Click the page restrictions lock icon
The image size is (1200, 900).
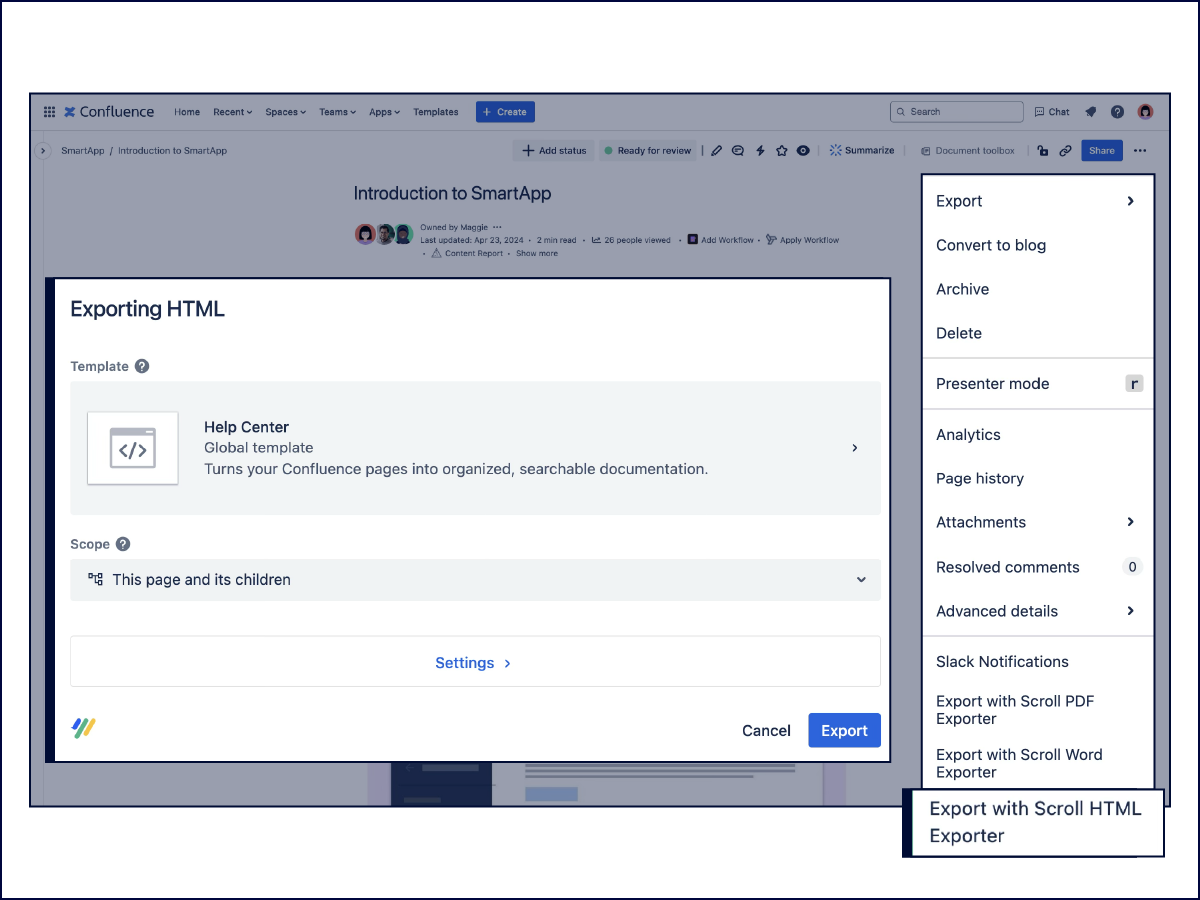tap(1043, 151)
